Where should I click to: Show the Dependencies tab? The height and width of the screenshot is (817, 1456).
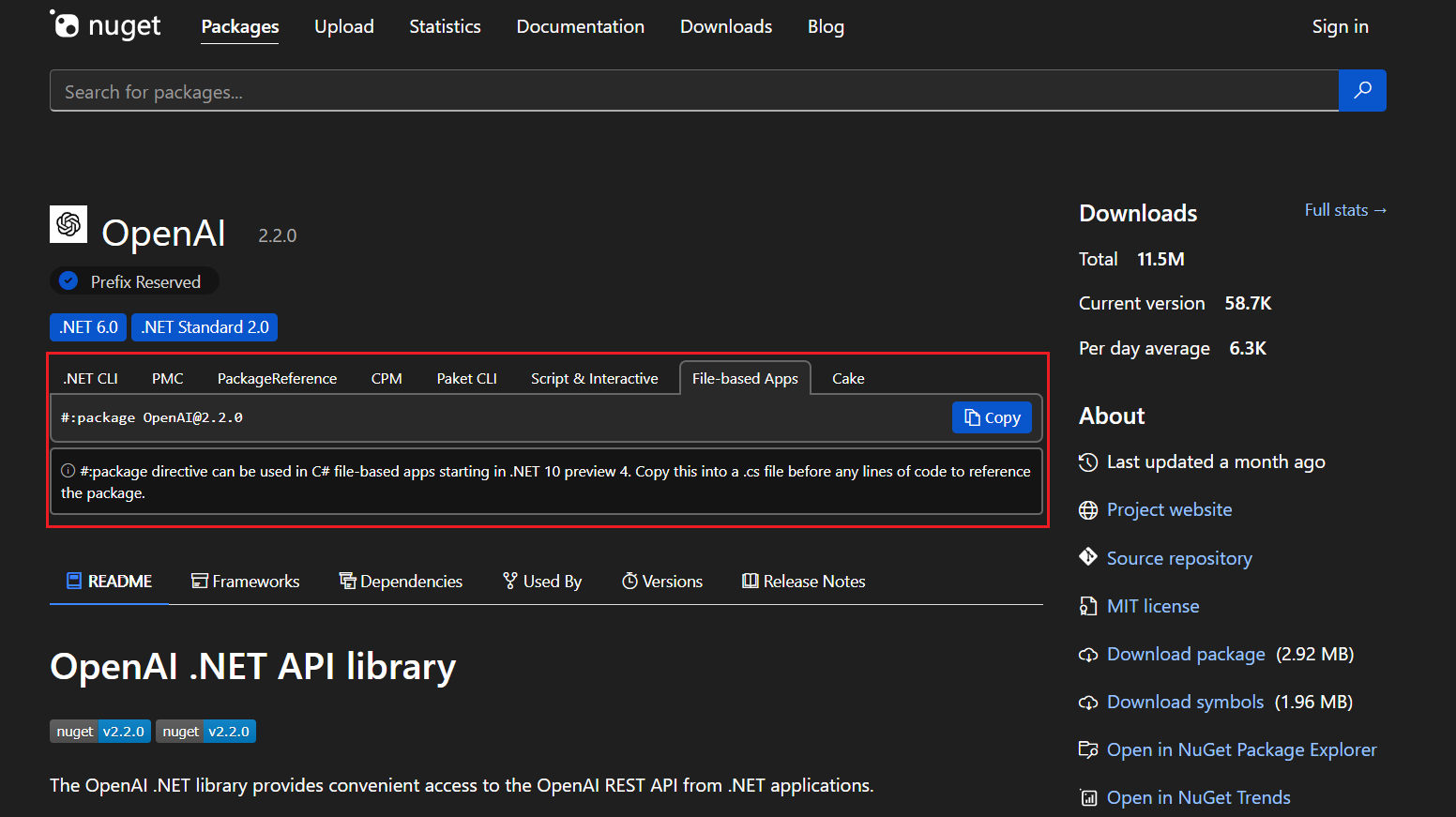click(402, 582)
